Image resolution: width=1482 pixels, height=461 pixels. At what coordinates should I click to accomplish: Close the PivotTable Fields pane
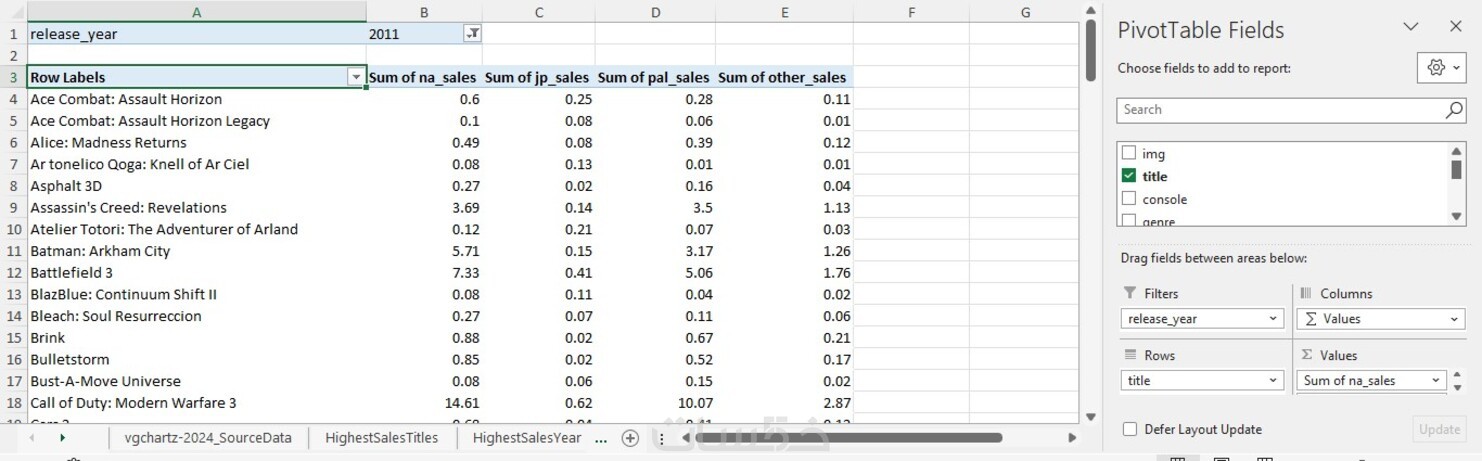[x=1455, y=27]
